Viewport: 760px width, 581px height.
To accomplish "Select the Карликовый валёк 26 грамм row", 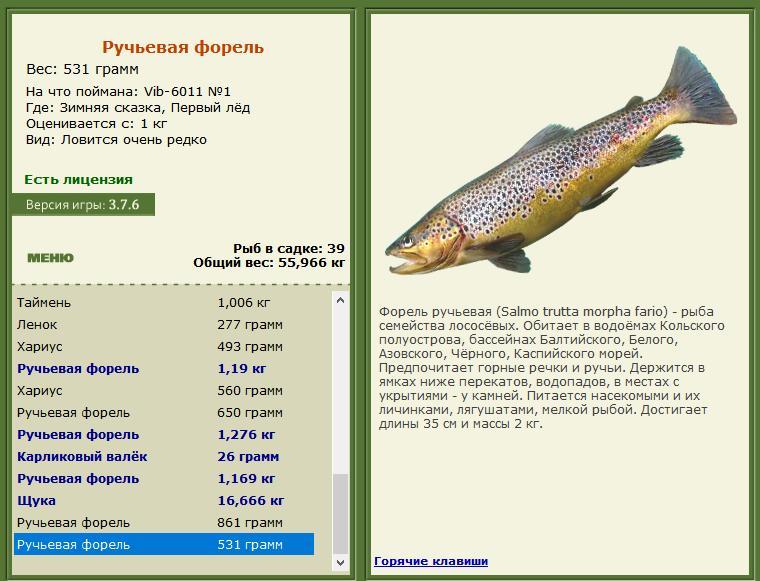I will click(164, 456).
